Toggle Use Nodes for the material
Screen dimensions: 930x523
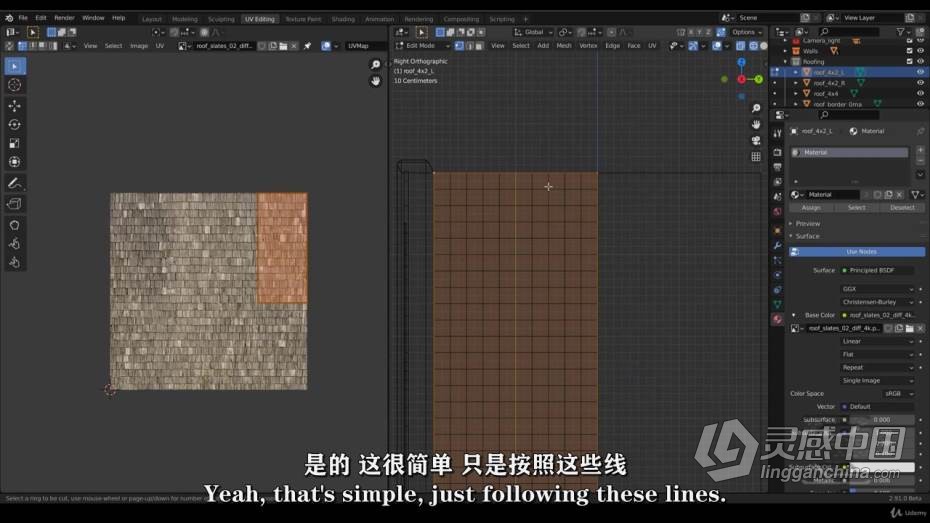[856, 252]
